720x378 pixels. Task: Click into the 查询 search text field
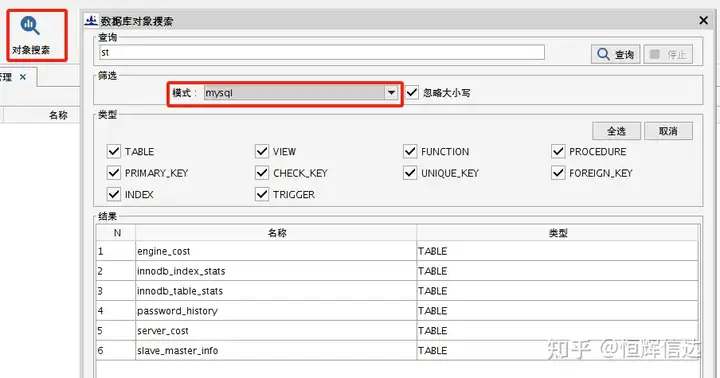pyautogui.click(x=322, y=52)
